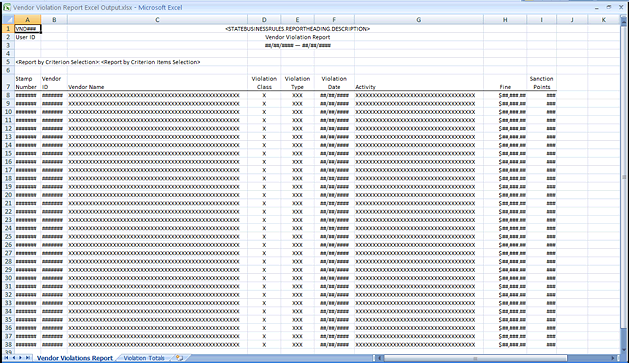This screenshot has width=629, height=363.
Task: Restore down the Excel window
Action: point(609,7)
